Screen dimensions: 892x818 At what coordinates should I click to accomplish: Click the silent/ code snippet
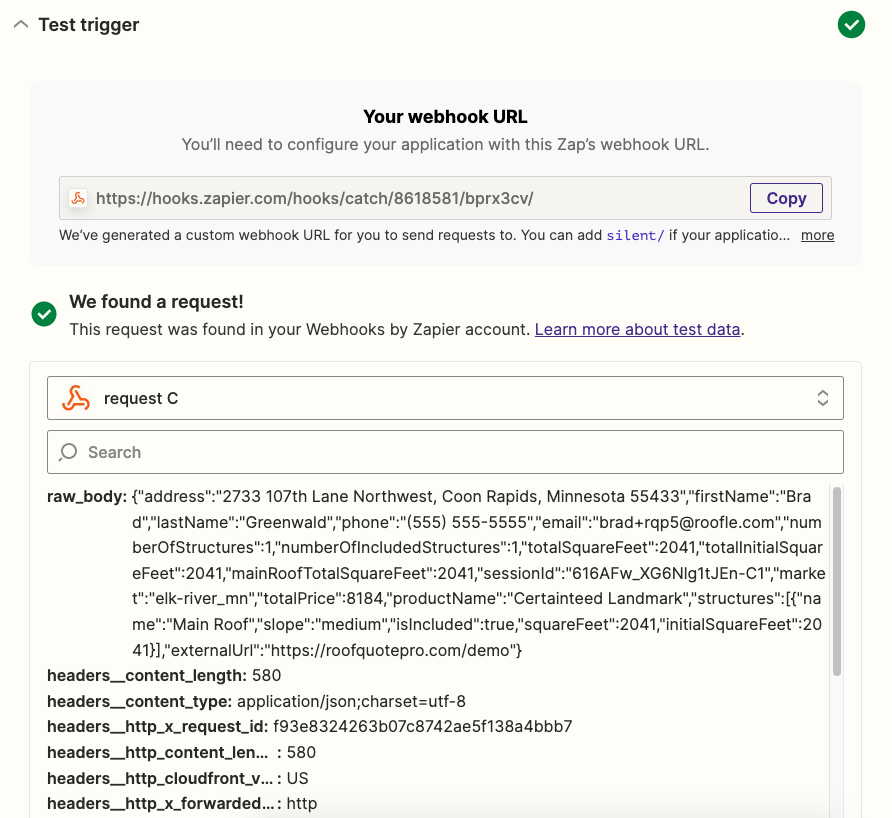(x=635, y=235)
